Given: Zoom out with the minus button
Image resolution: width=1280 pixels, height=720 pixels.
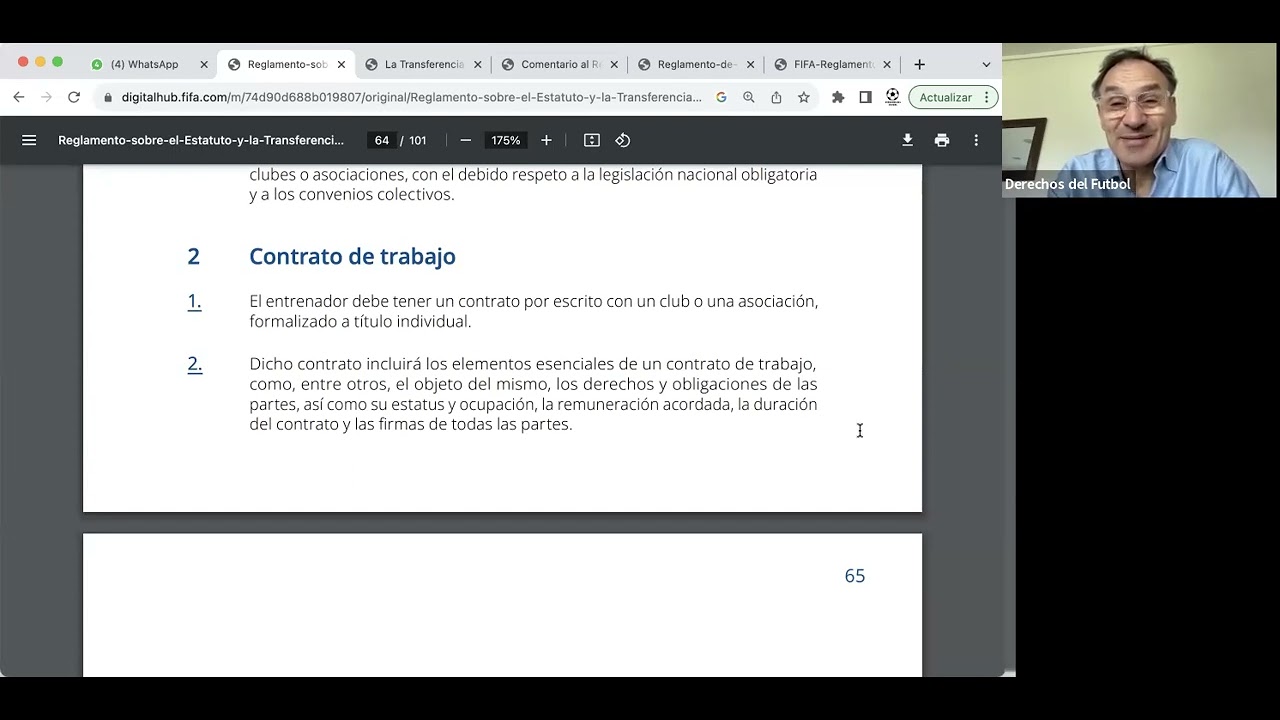Looking at the screenshot, I should (x=465, y=140).
